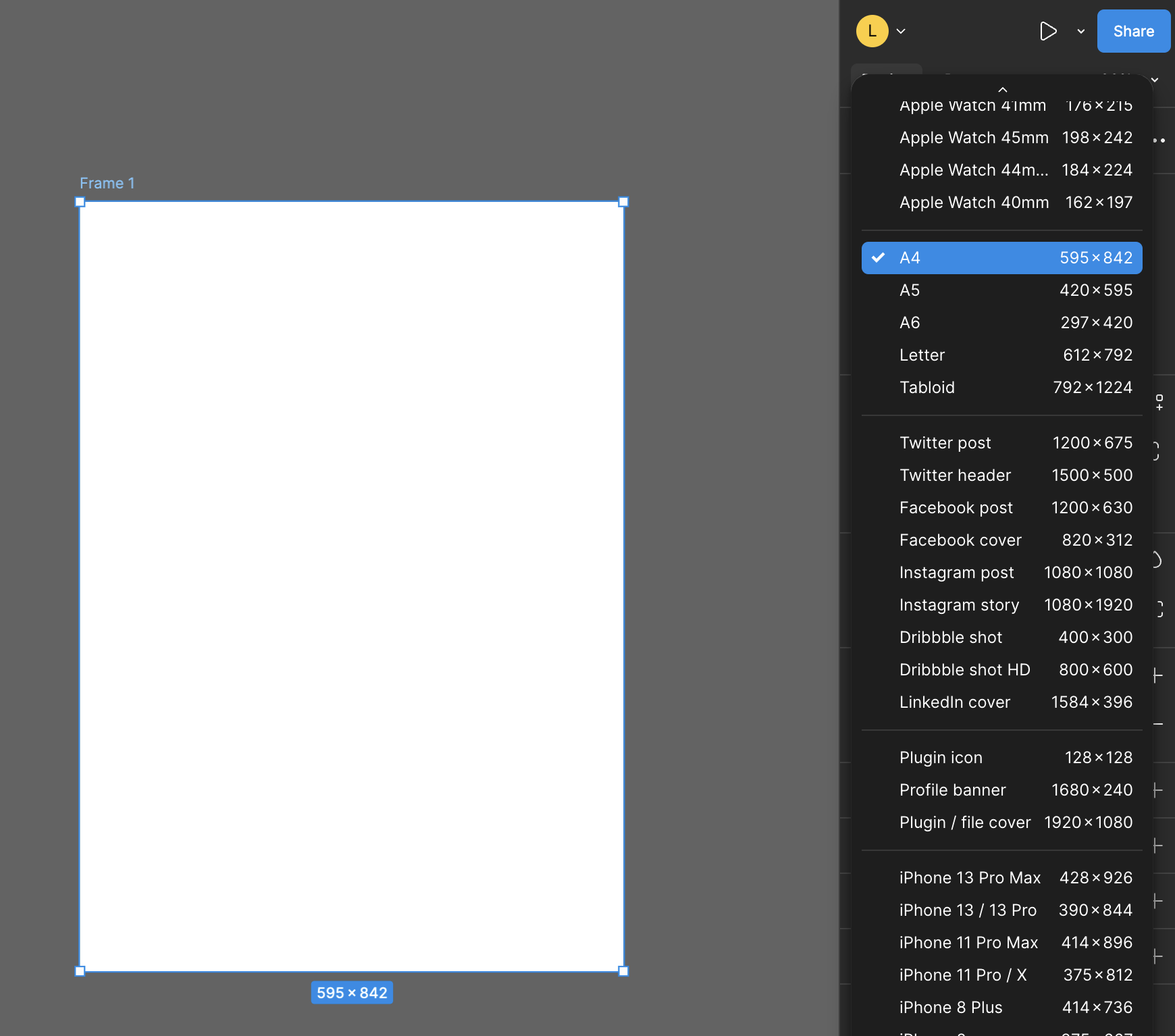Select the checked A4 preset
The width and height of the screenshot is (1175, 1036).
[1002, 258]
